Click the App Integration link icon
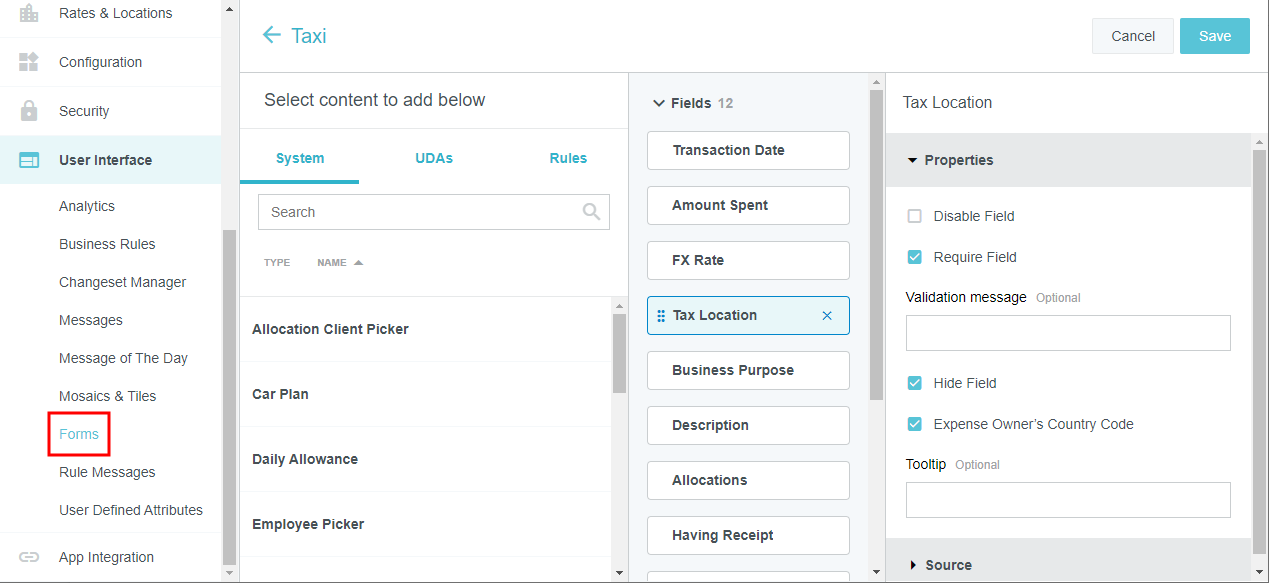Screen dimensions: 1269x583 [x=29, y=557]
